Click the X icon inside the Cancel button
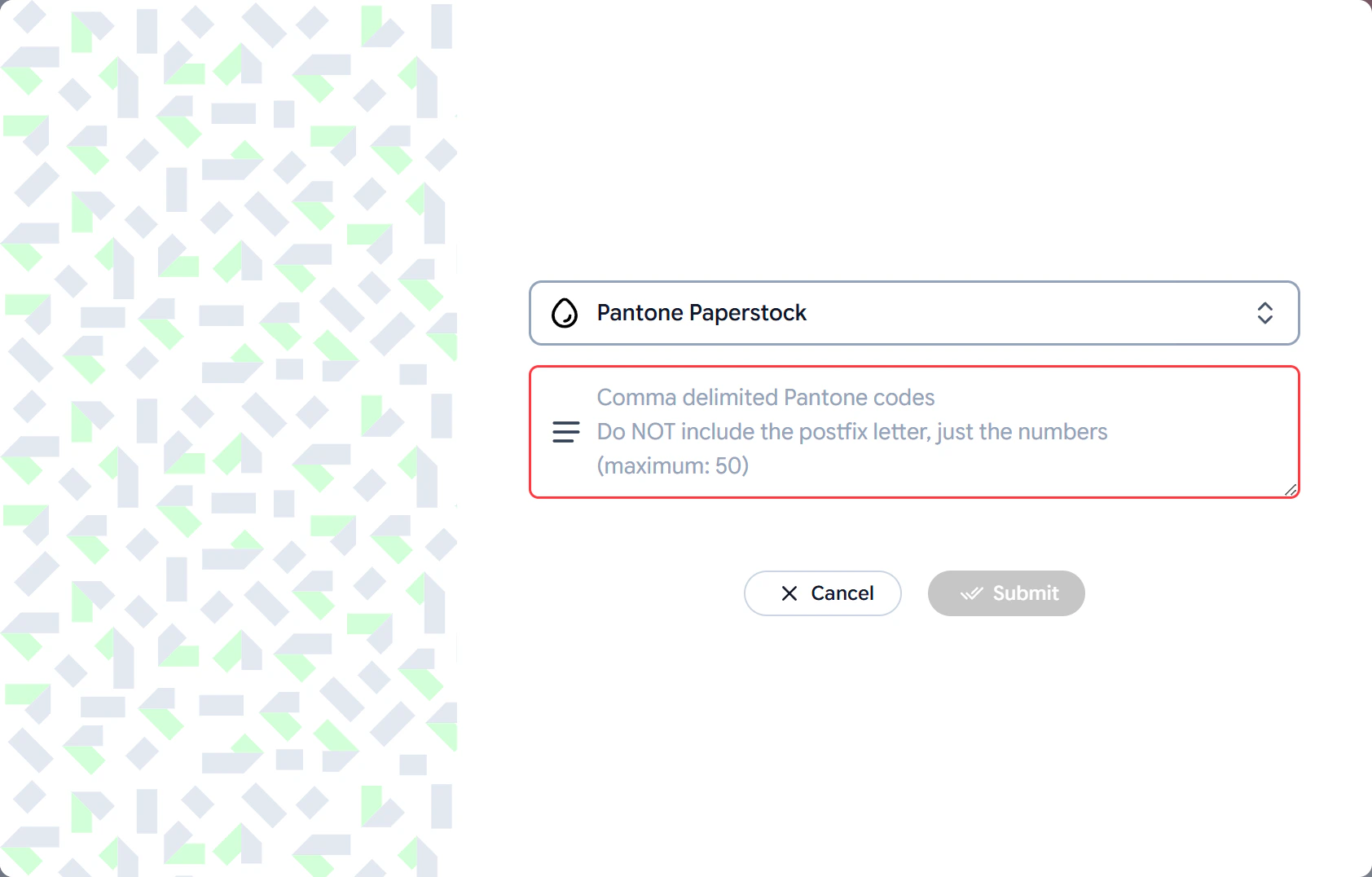Image resolution: width=1372 pixels, height=877 pixels. [789, 593]
